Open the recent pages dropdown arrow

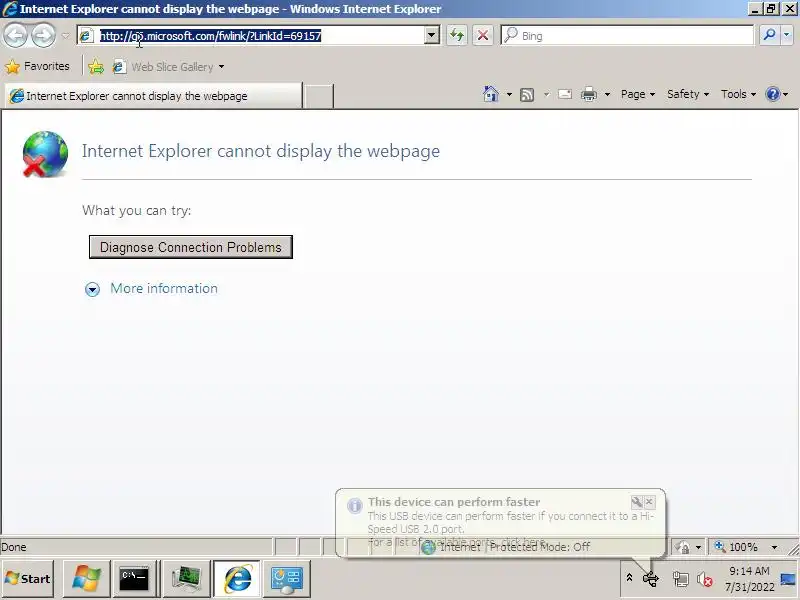65,36
